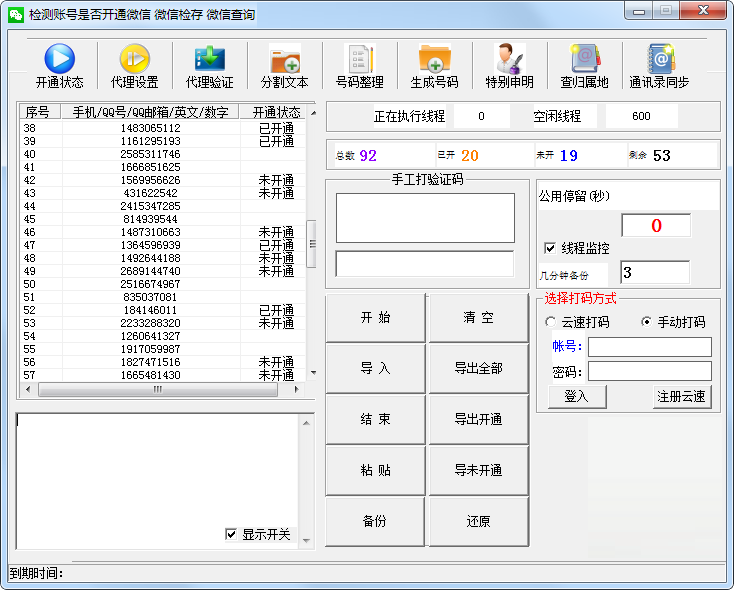
Task: Toggle the 线程监控 checkbox
Action: tap(550, 248)
